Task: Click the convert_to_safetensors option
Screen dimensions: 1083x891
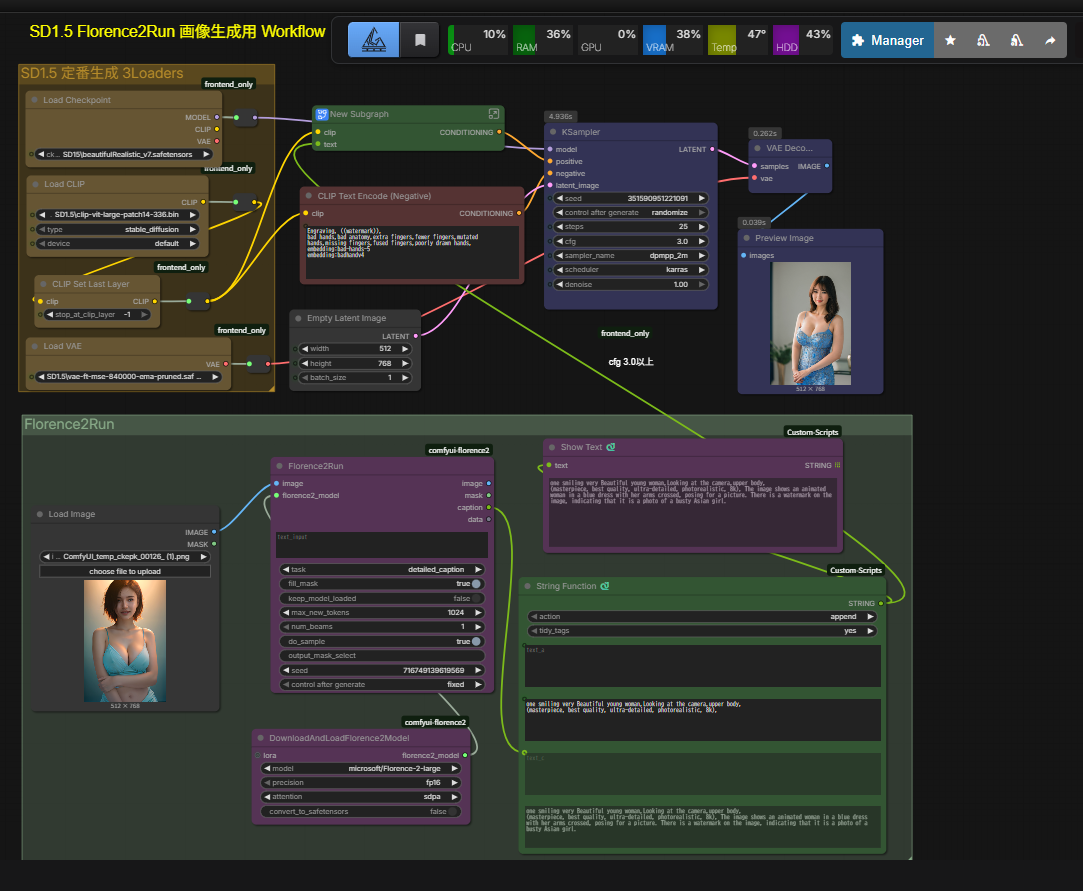Action: 361,811
